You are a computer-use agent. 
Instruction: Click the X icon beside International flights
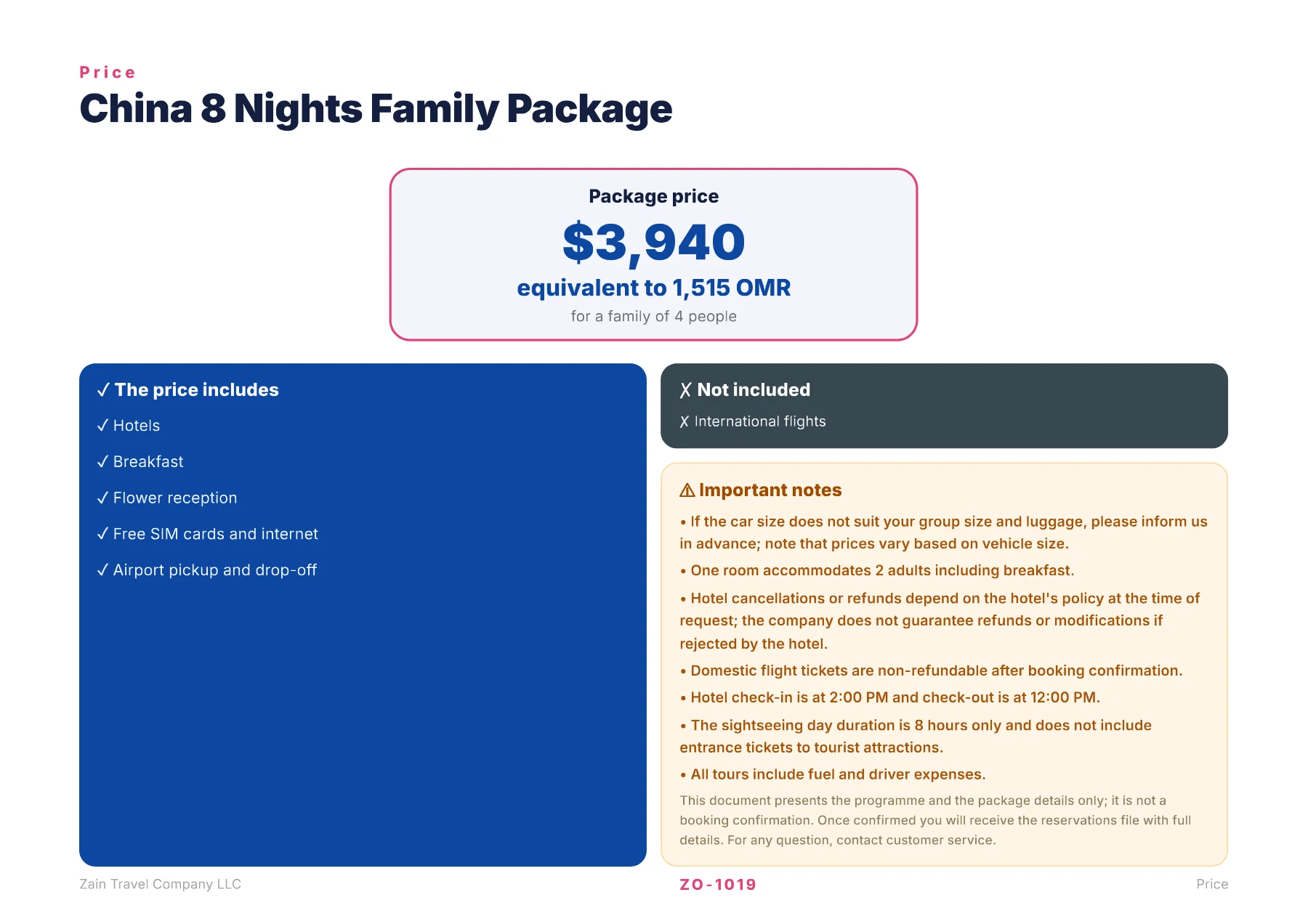click(x=684, y=421)
